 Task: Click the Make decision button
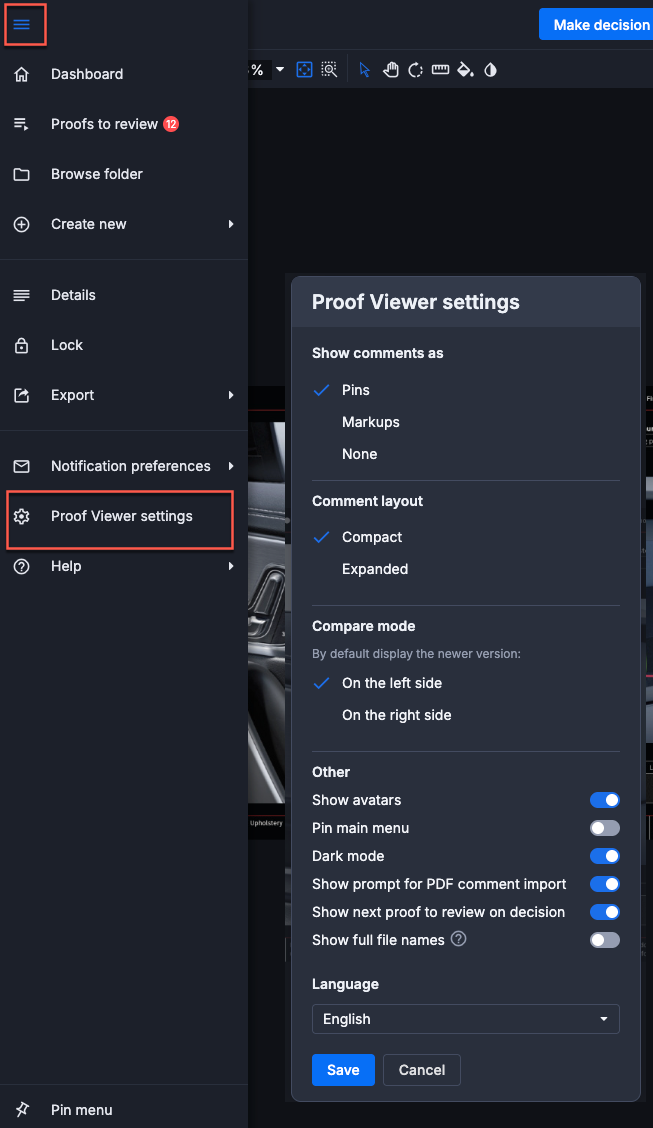click(601, 24)
